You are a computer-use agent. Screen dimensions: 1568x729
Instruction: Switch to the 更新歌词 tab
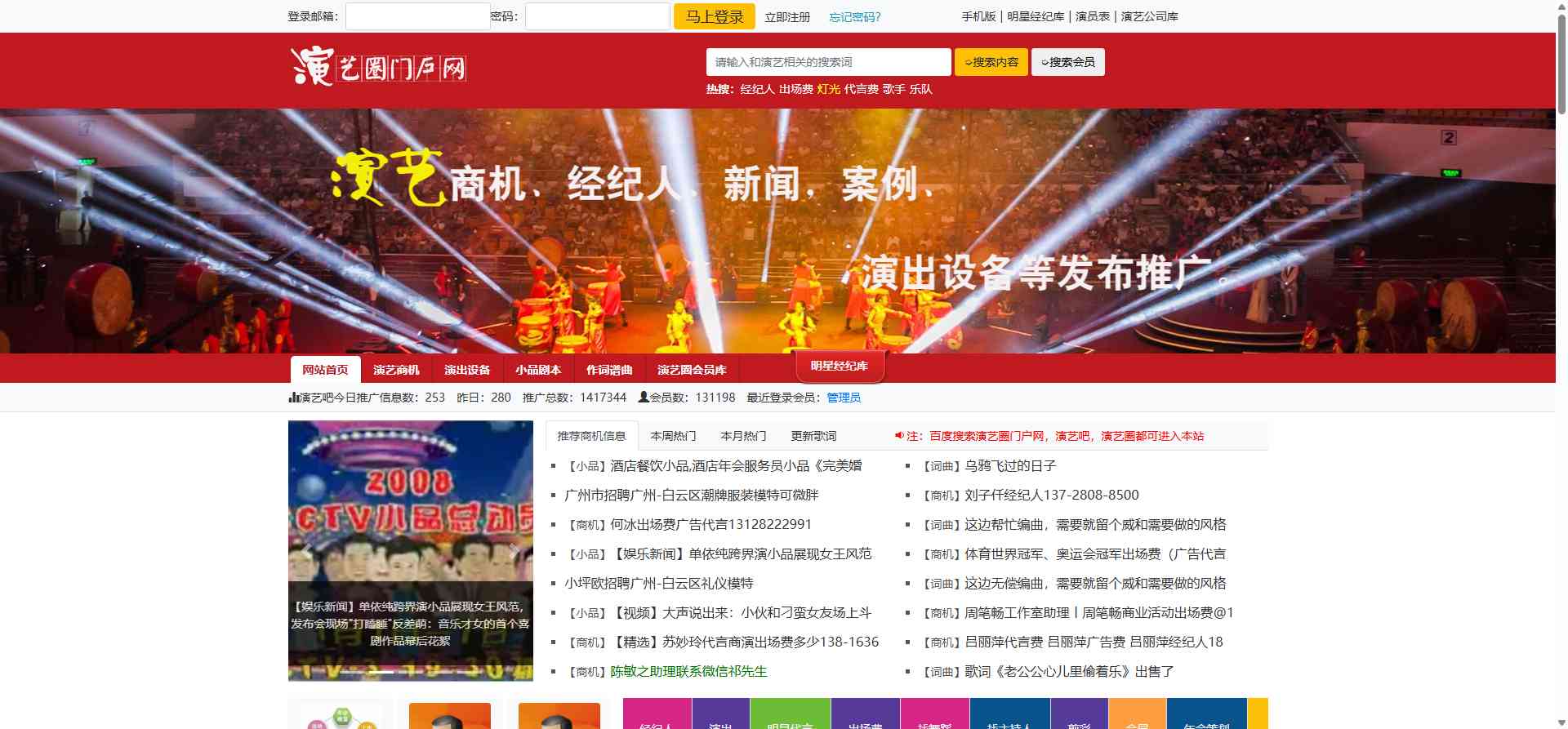(813, 436)
